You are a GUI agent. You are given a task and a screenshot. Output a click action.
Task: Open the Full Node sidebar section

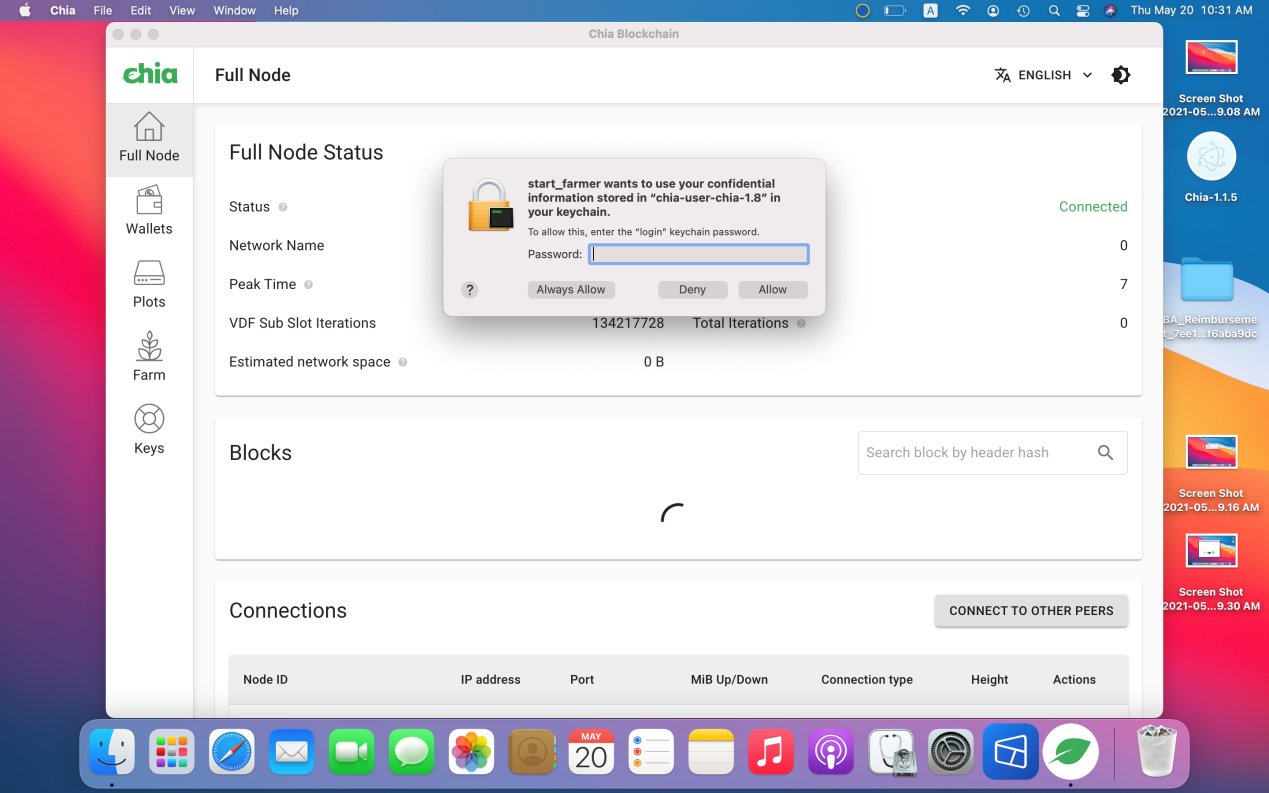[x=149, y=139]
